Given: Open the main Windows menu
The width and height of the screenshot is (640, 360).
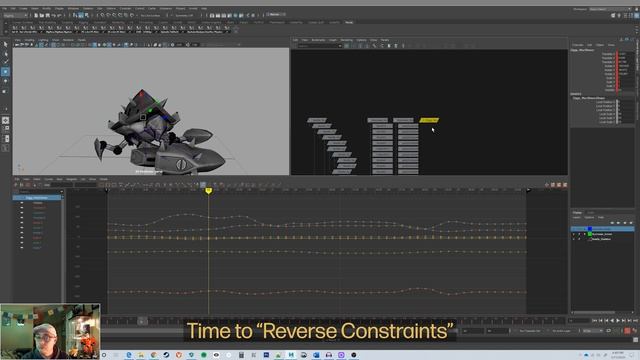Looking at the screenshot, I should tap(73, 9).
